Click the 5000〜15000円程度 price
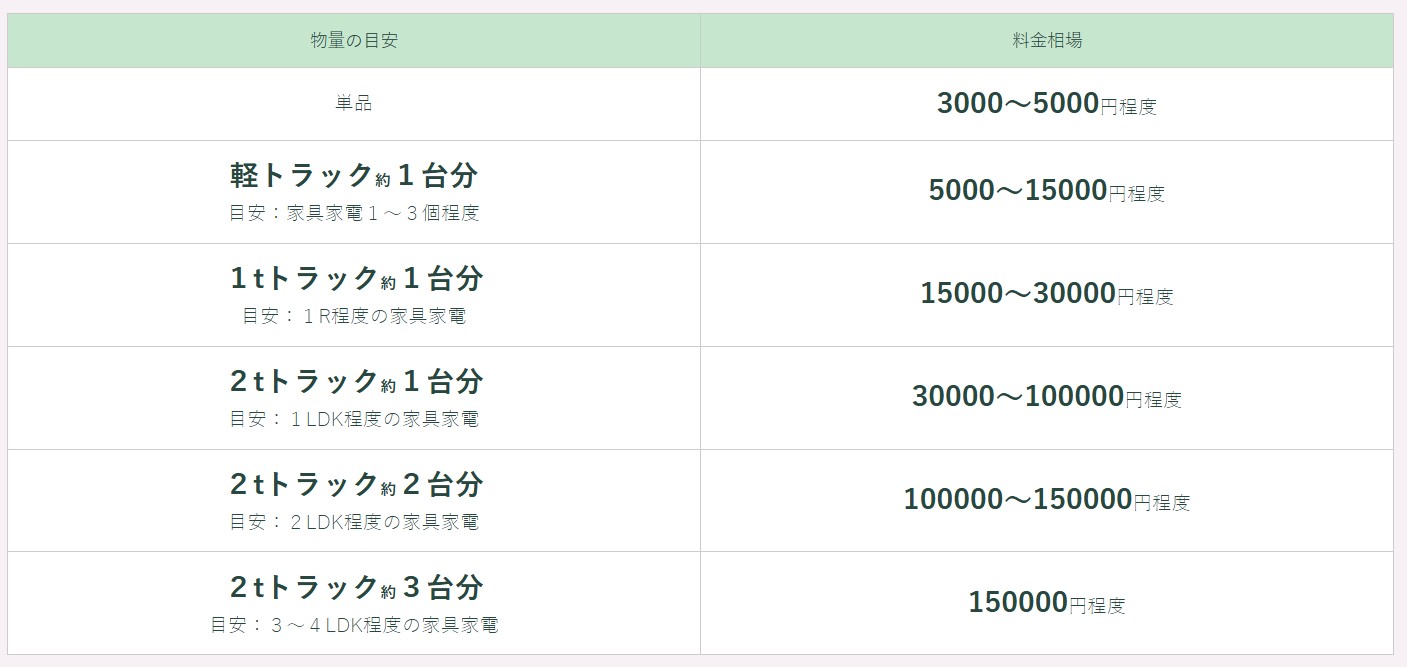Image resolution: width=1407 pixels, height=667 pixels. (x=1046, y=191)
